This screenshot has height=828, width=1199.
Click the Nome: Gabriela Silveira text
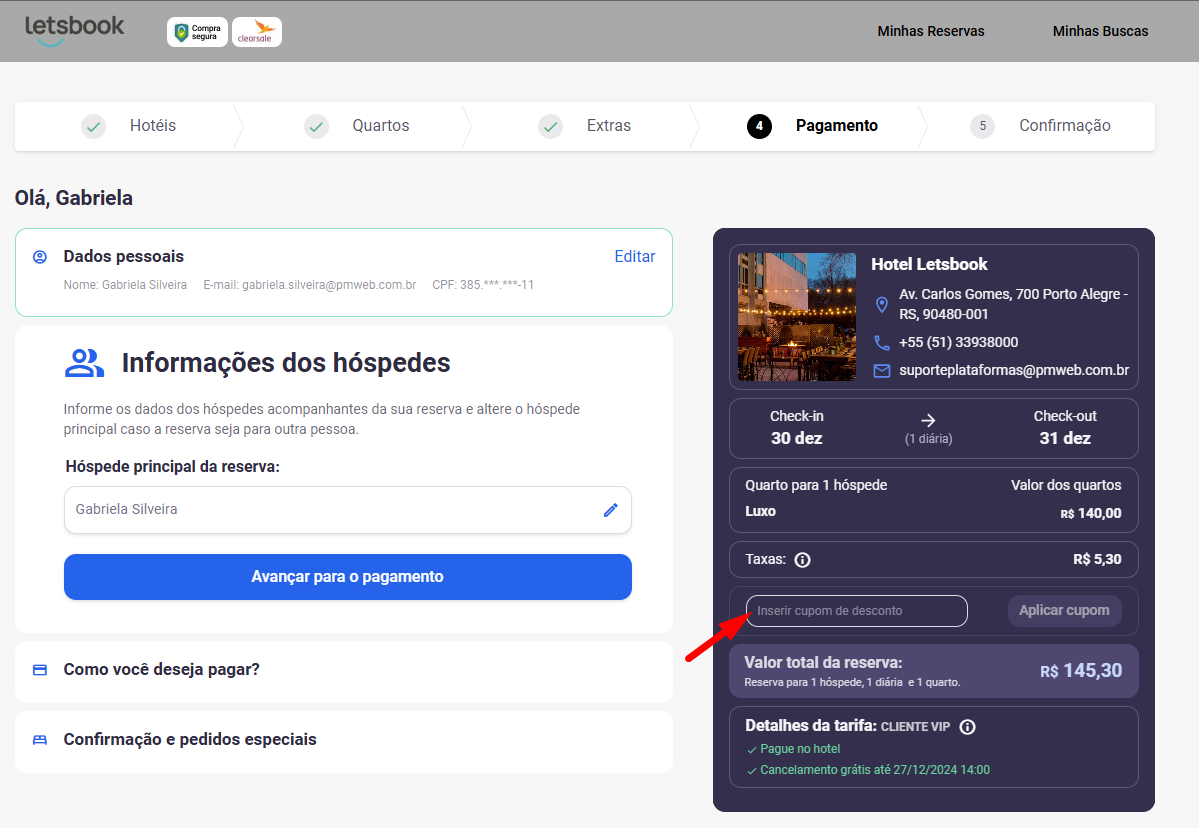tap(125, 285)
